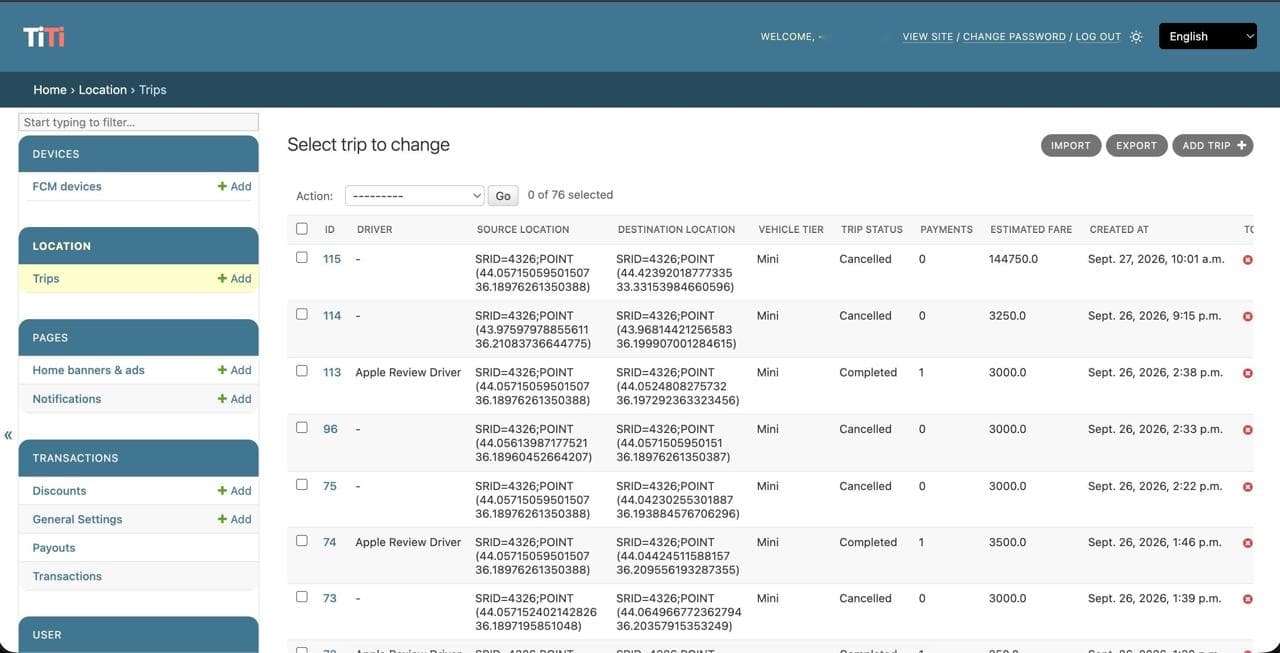Focus the sidebar filter input
Screen dimensions: 1280x653
click(x=139, y=122)
